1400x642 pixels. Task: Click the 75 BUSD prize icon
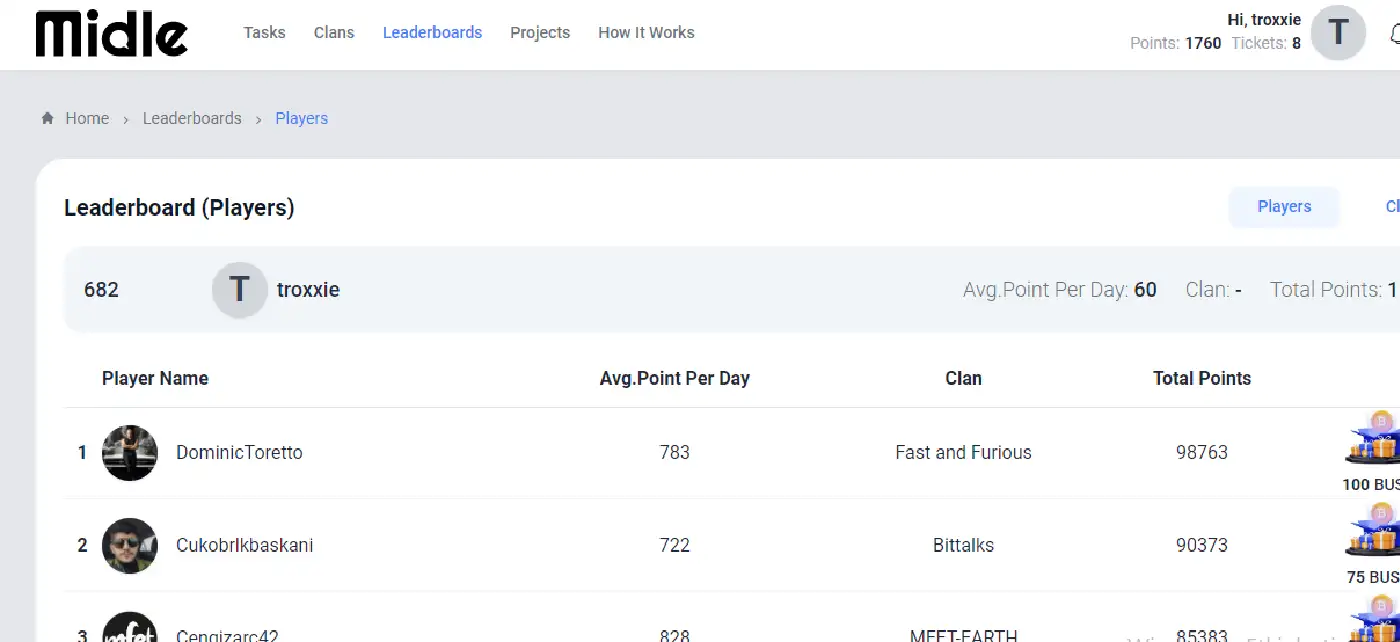click(1375, 535)
